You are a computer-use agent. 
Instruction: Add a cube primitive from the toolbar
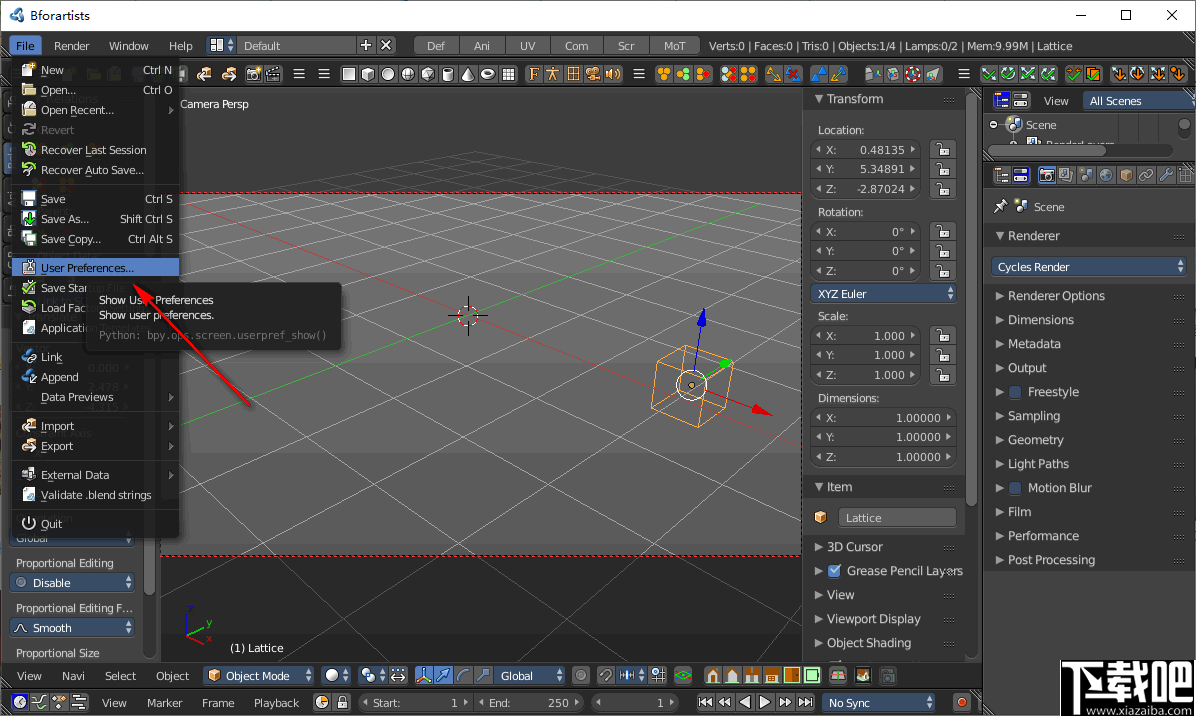point(367,74)
